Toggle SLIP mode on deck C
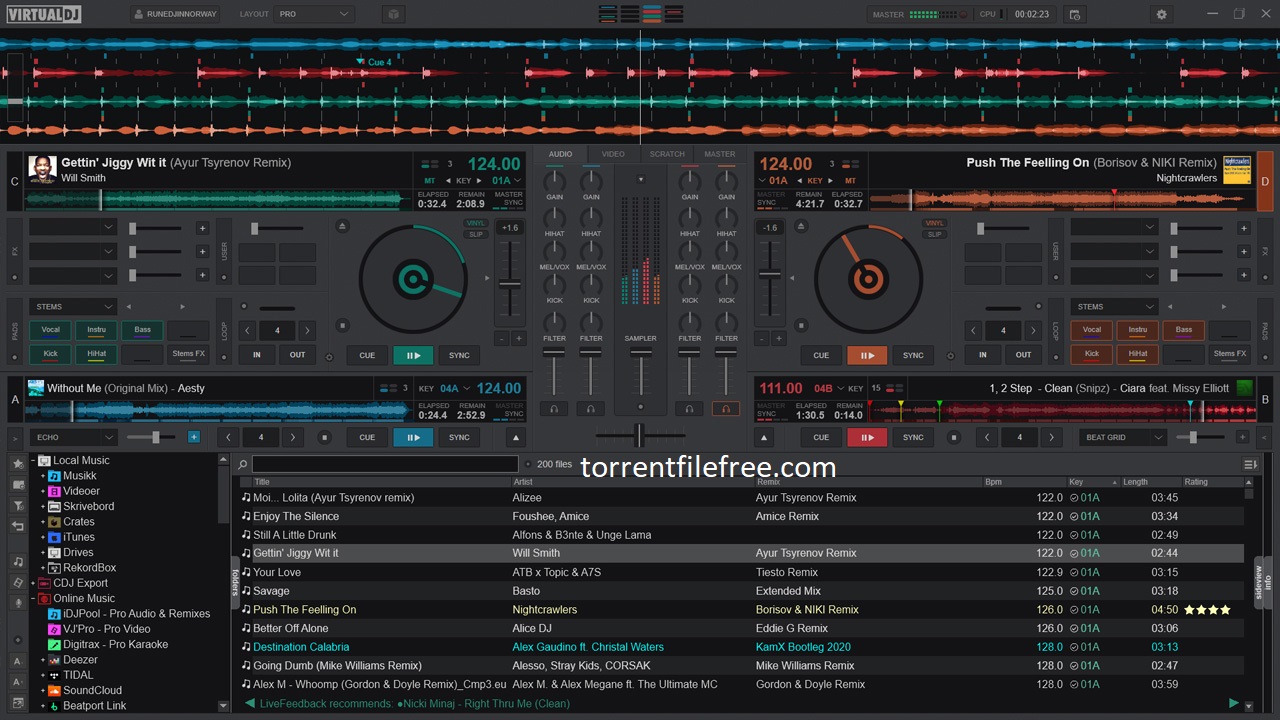The height and width of the screenshot is (720, 1280). click(476, 234)
